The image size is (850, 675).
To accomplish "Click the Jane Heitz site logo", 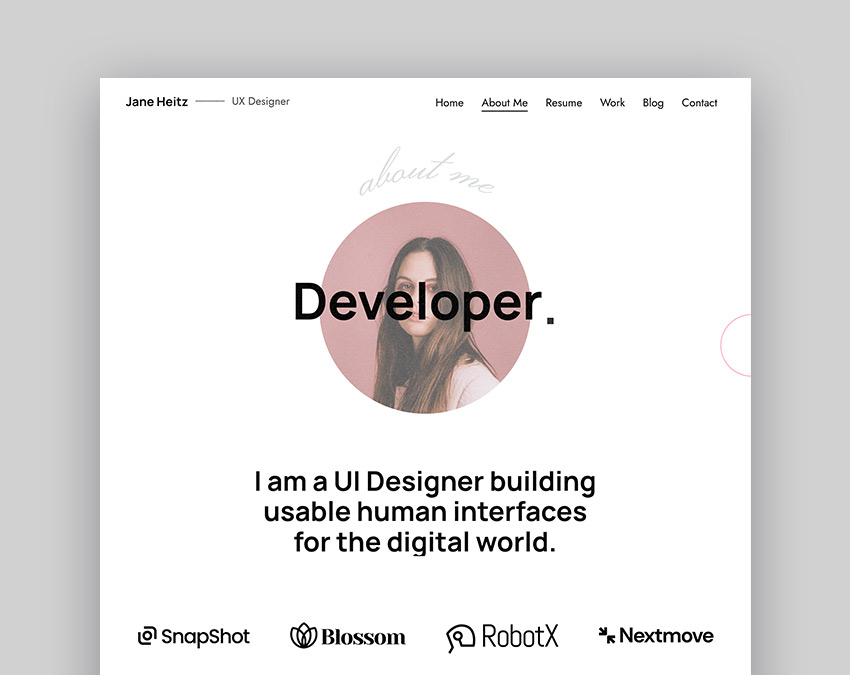I will (156, 101).
